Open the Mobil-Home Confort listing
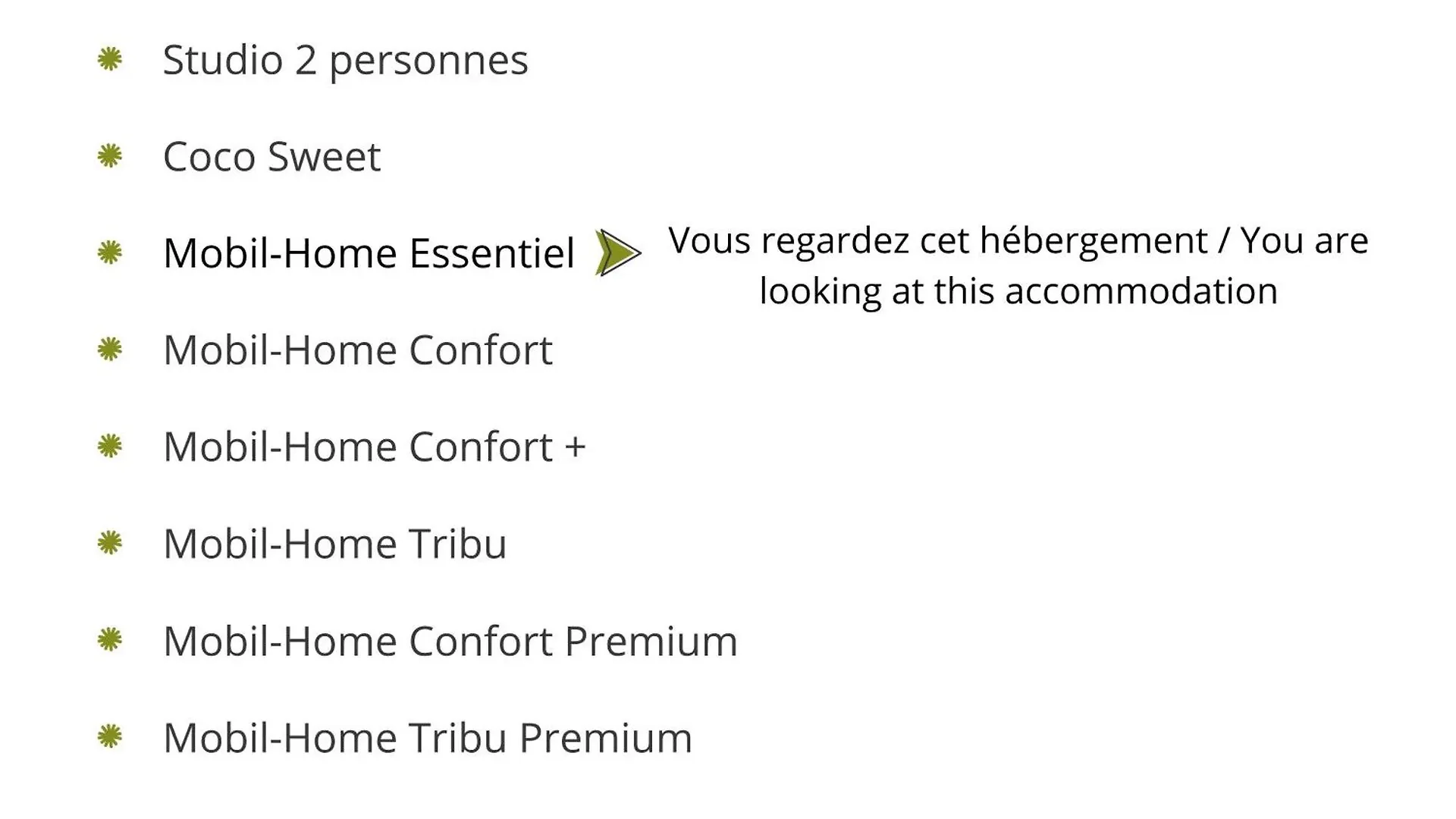The width and height of the screenshot is (1456, 819). click(358, 350)
